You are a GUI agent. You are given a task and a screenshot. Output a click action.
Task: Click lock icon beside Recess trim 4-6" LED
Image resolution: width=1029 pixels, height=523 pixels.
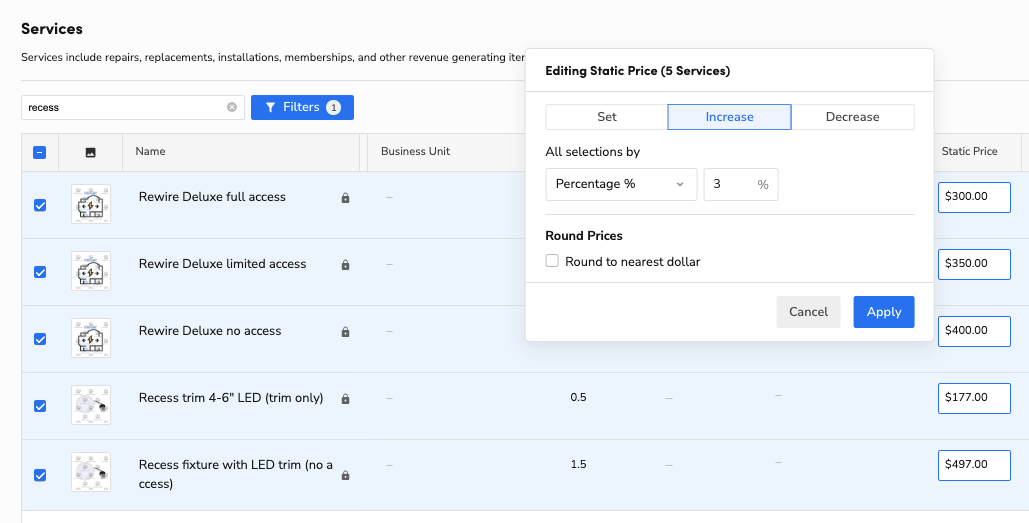[x=345, y=398]
